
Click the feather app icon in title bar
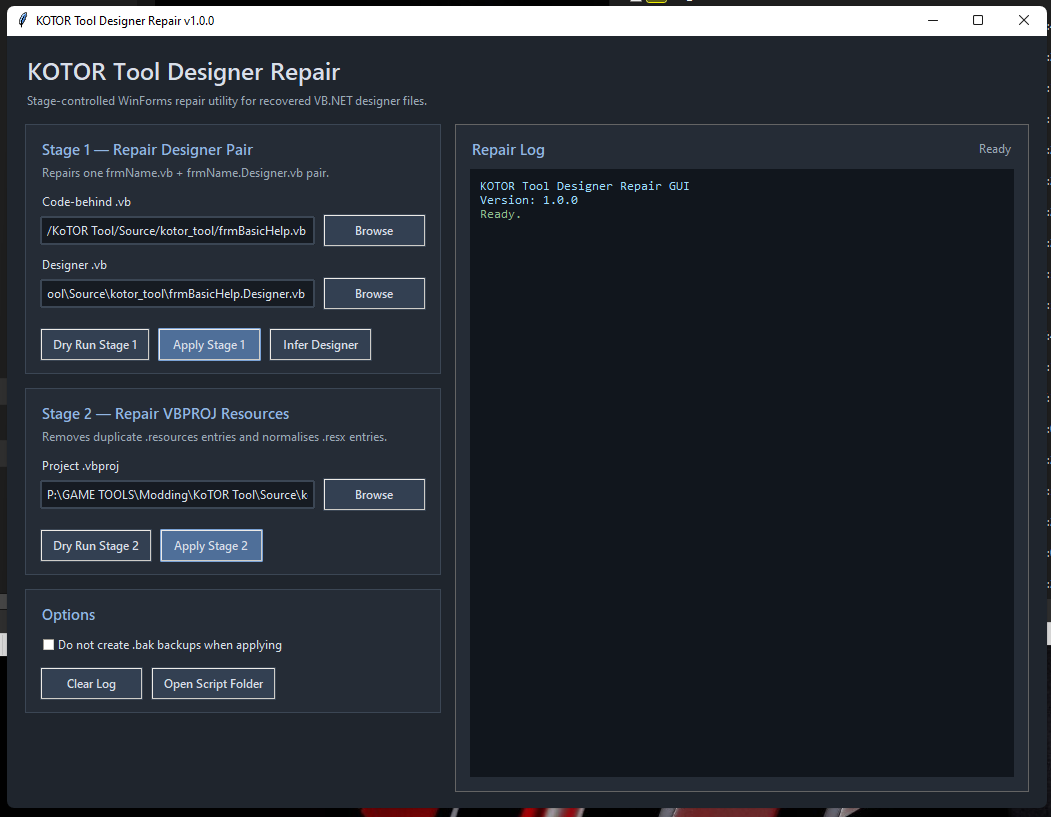(22, 20)
